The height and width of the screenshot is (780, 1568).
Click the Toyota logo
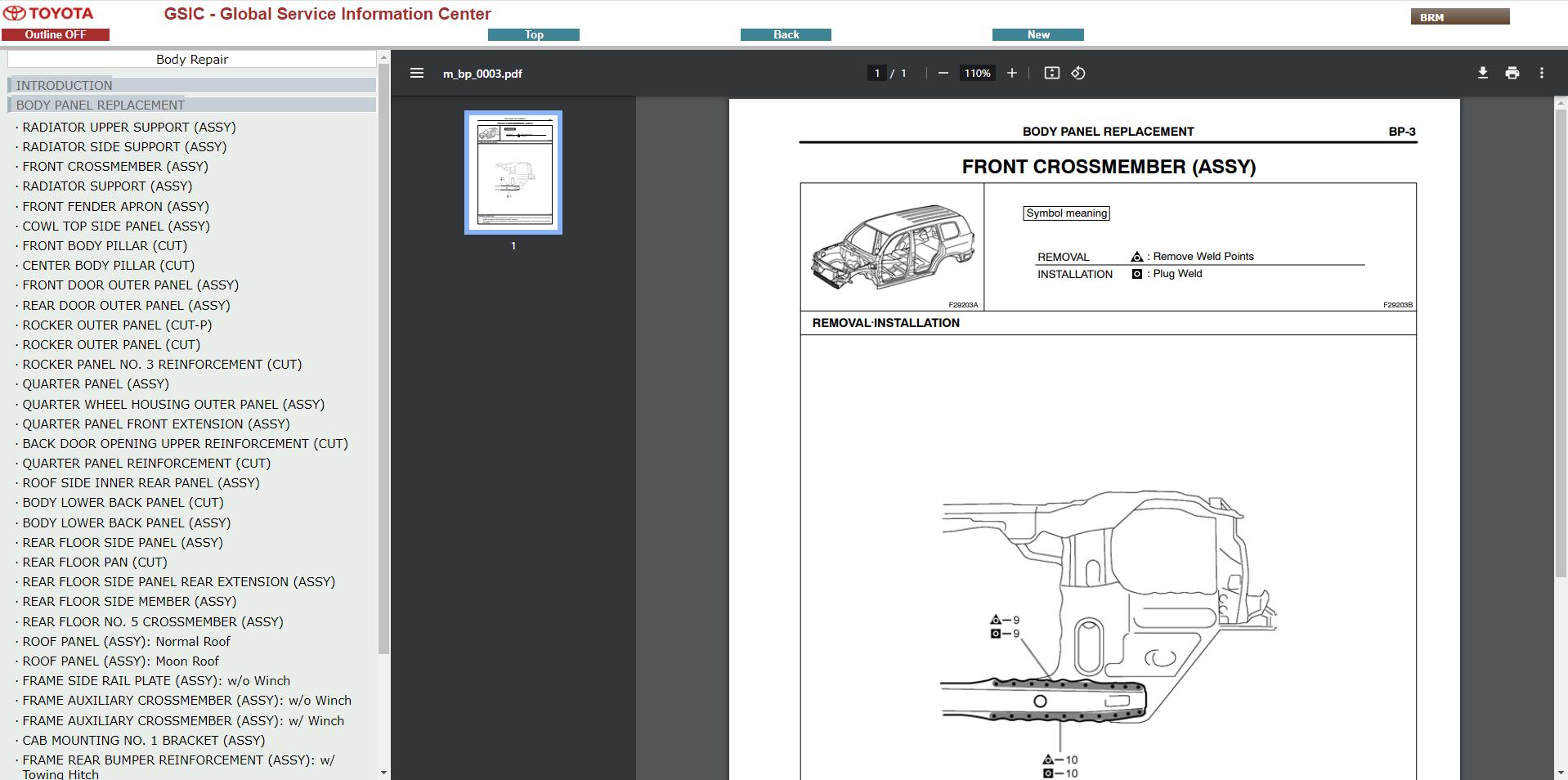click(x=48, y=14)
